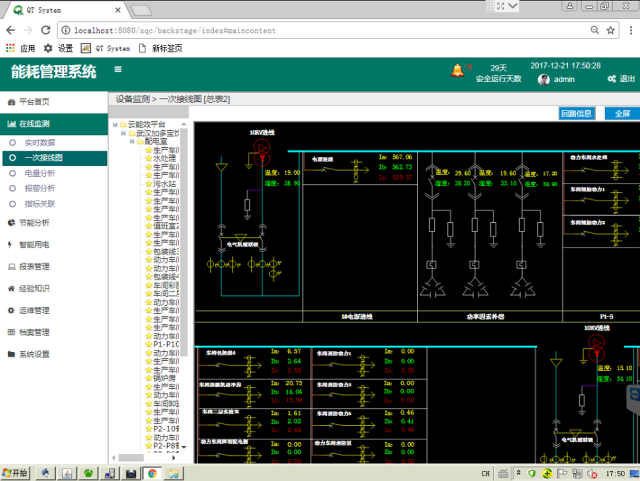Select the 实时数据 radio item

click(x=41, y=144)
